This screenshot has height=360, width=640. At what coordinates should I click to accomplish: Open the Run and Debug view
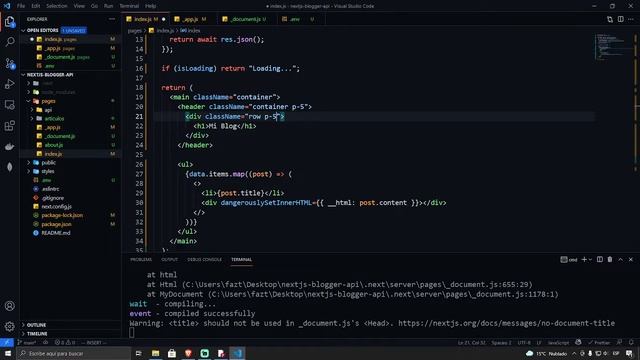pos(10,84)
